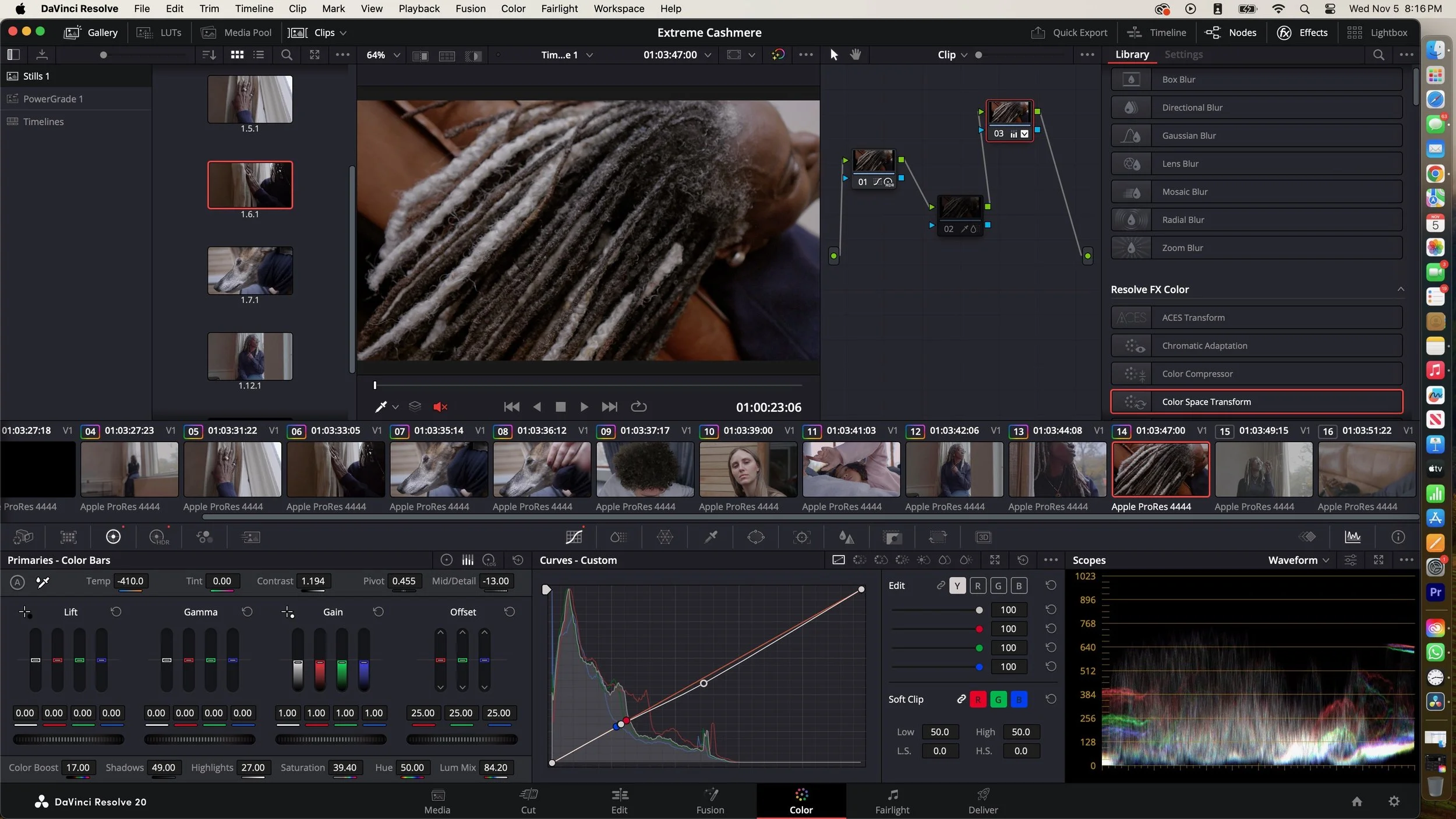Open the Tracker palette icon
Viewport: 1456px width, 819px height.
[801, 537]
